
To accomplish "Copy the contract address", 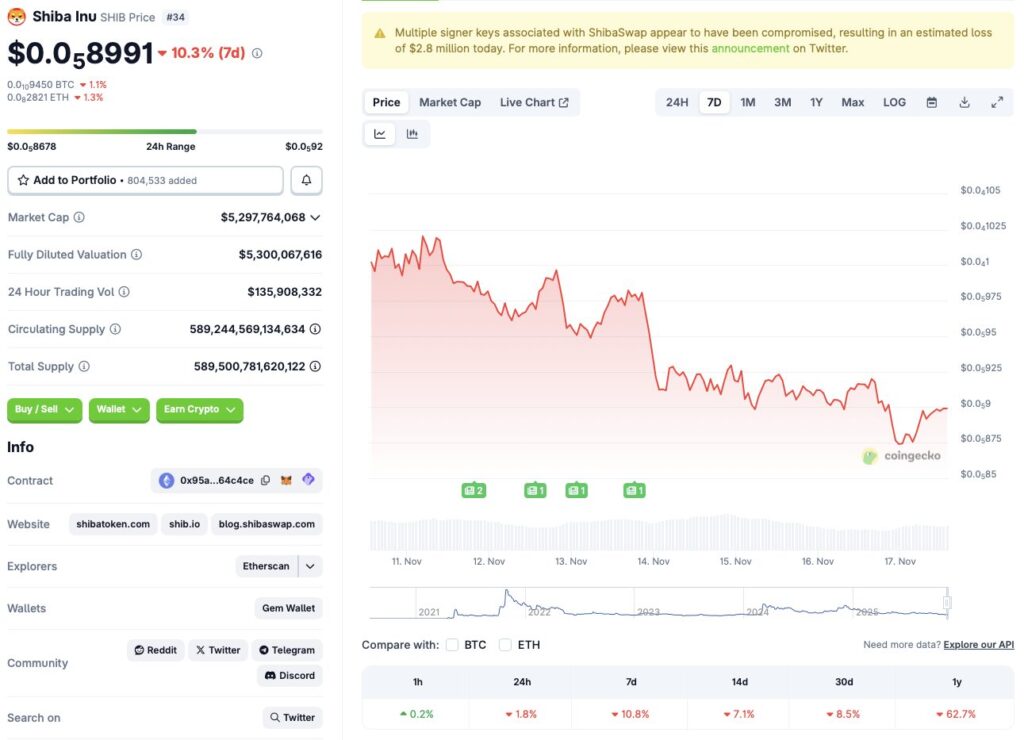I will coord(265,480).
